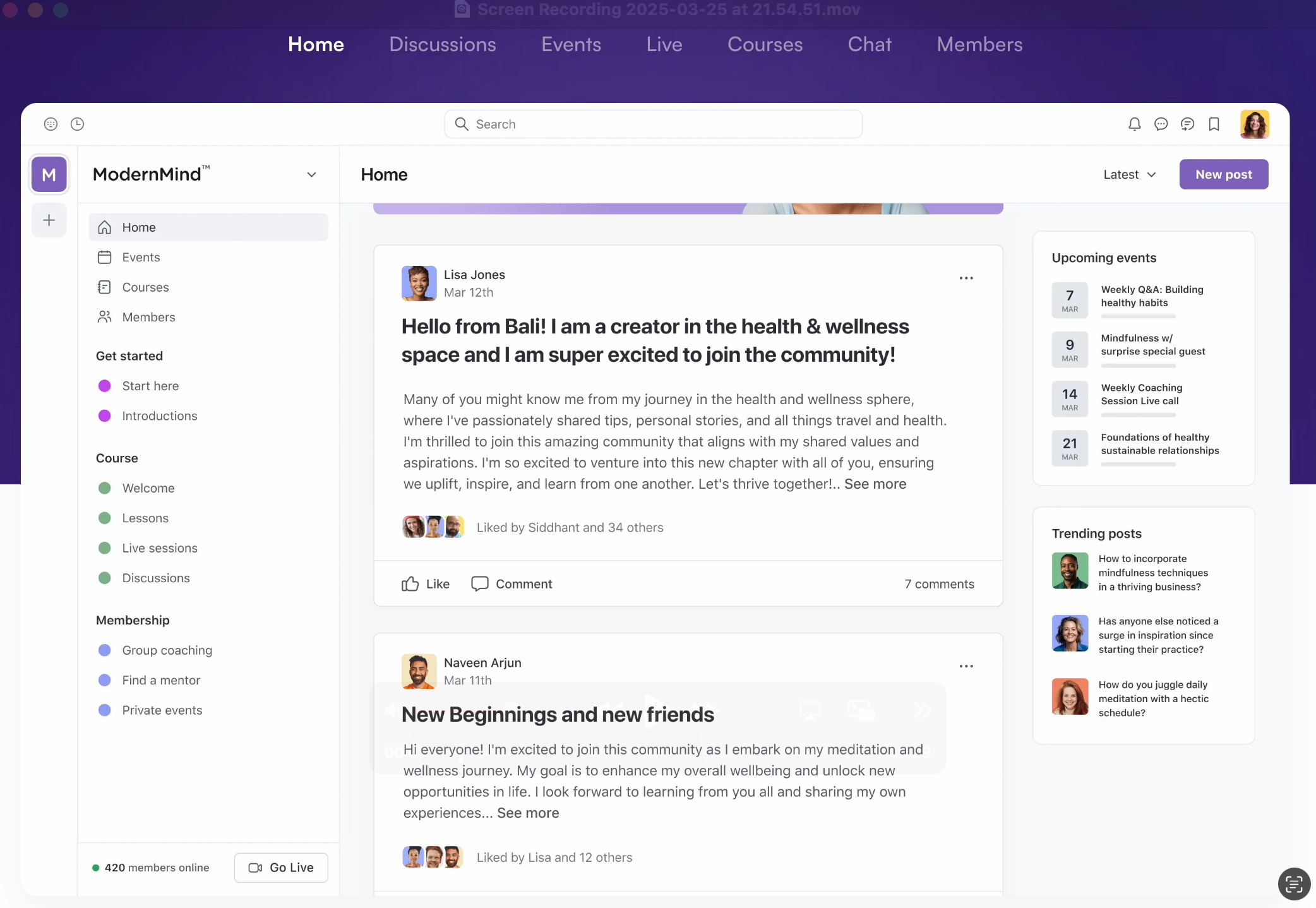Open the Weekly Coaching Session event

(1141, 395)
